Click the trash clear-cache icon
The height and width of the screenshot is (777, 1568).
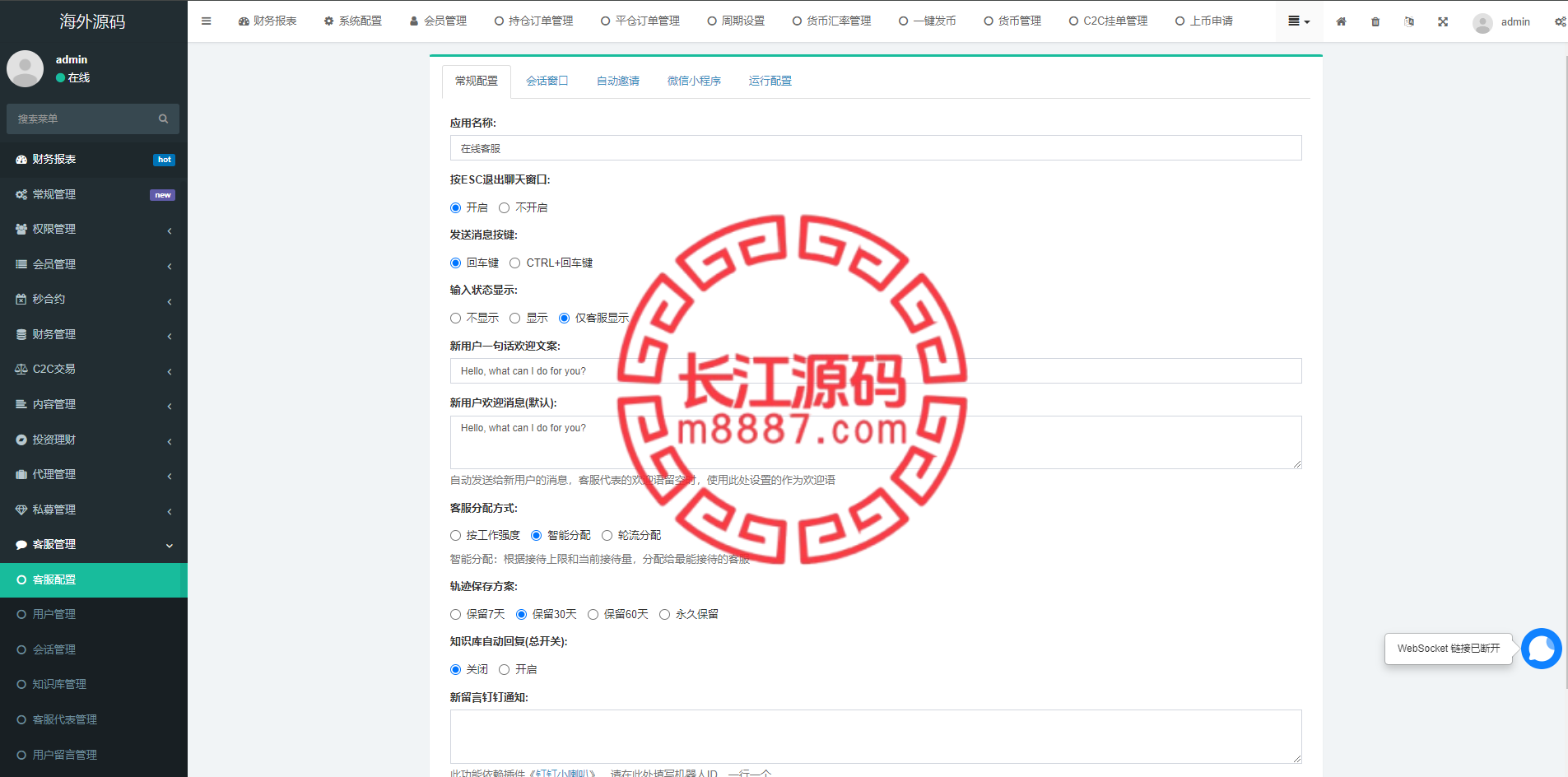(x=1375, y=21)
